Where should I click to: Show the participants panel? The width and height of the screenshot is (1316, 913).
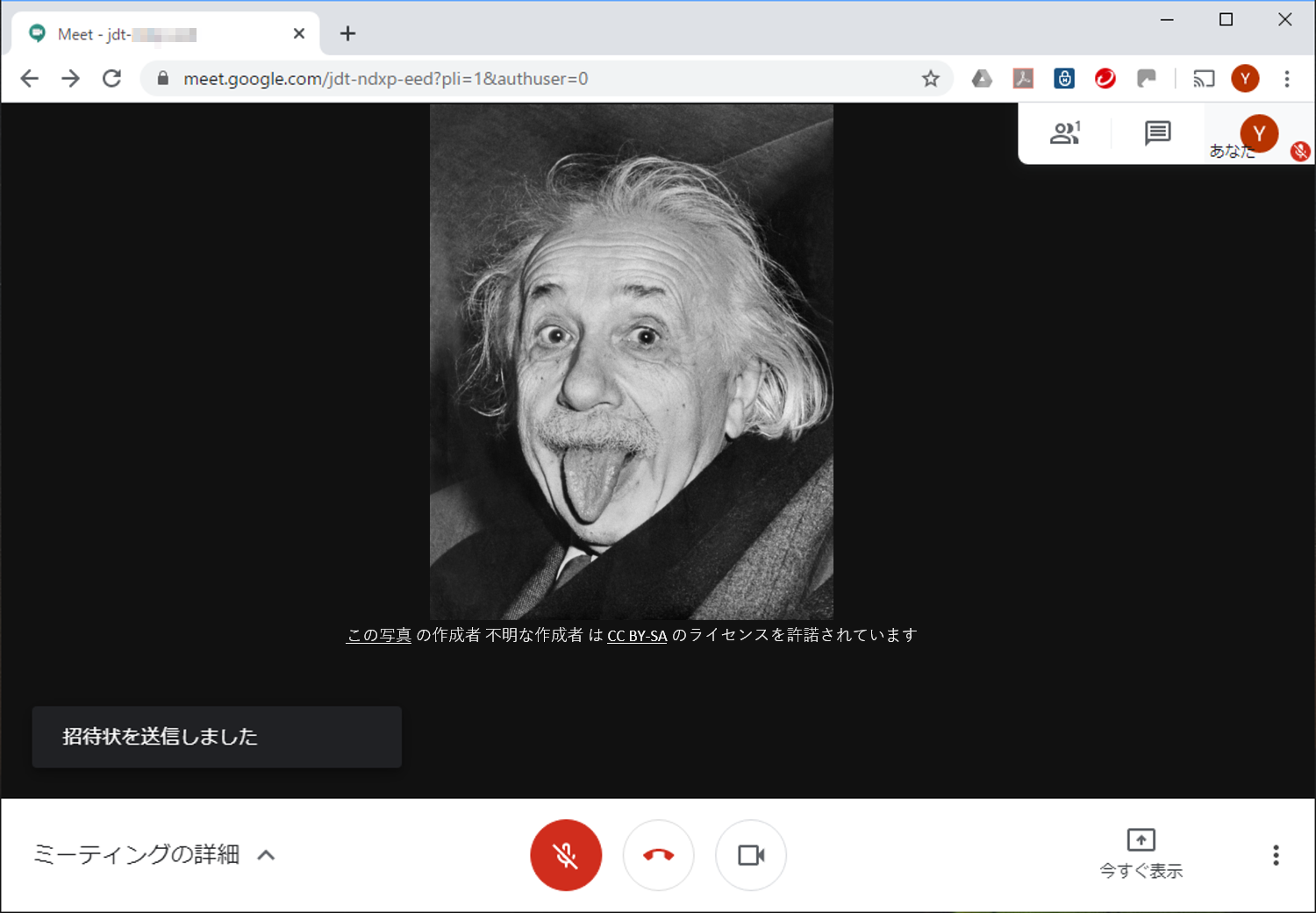[x=1065, y=133]
